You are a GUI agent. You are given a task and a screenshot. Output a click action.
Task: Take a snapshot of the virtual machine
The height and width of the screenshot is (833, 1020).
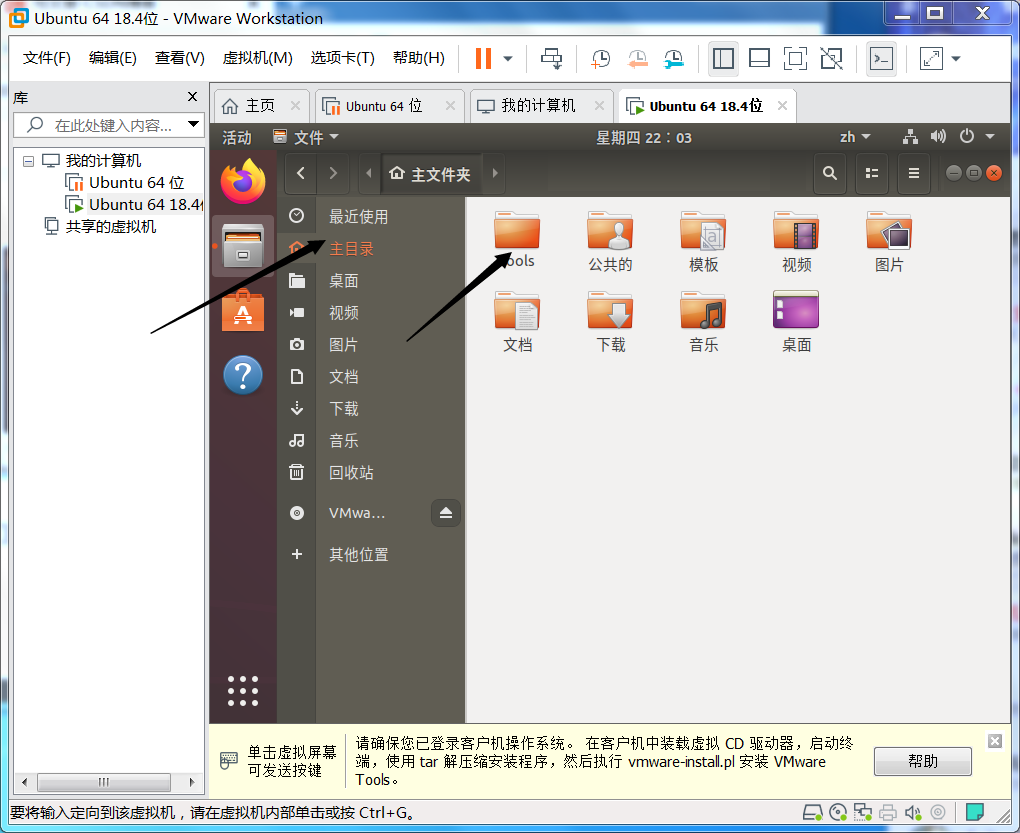coord(600,59)
